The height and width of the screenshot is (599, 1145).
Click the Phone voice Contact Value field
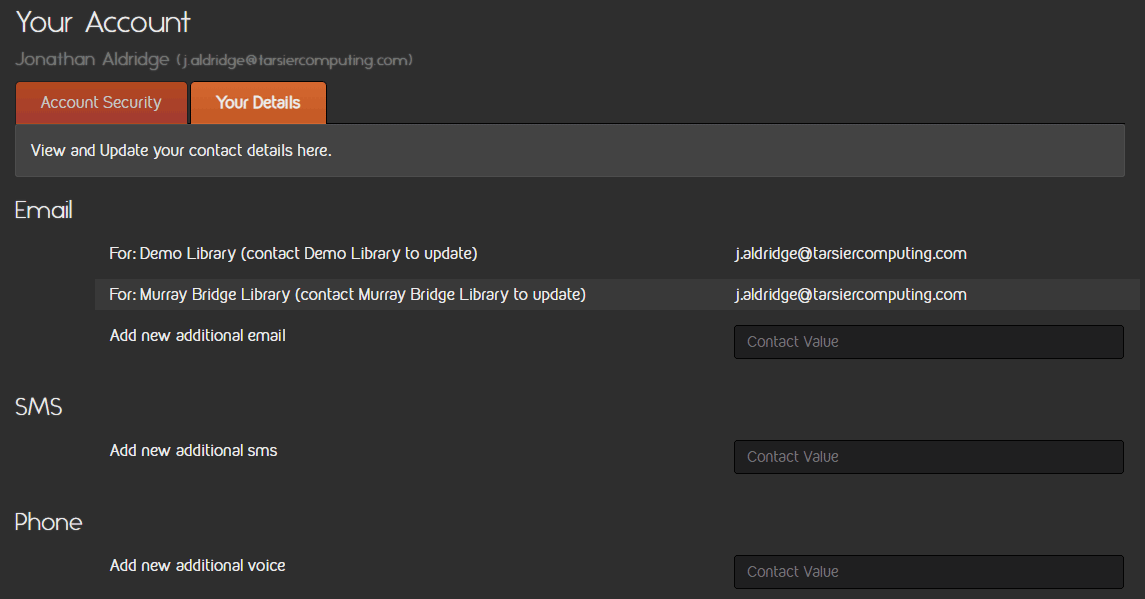tap(928, 572)
